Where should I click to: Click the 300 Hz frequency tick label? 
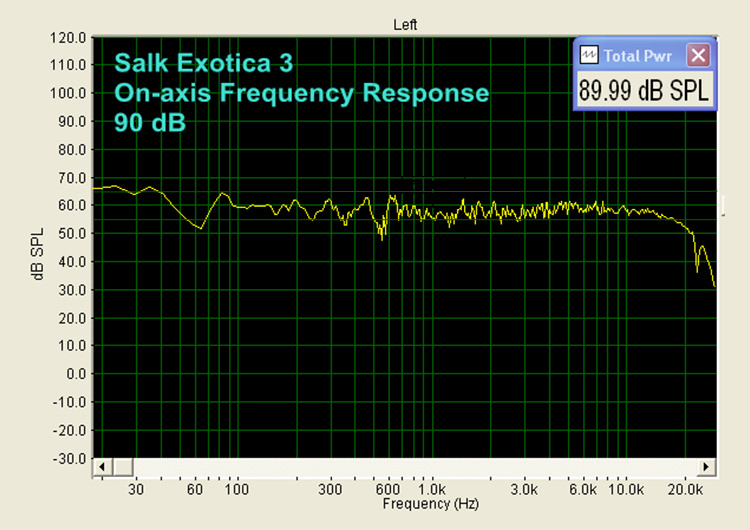tap(331, 489)
